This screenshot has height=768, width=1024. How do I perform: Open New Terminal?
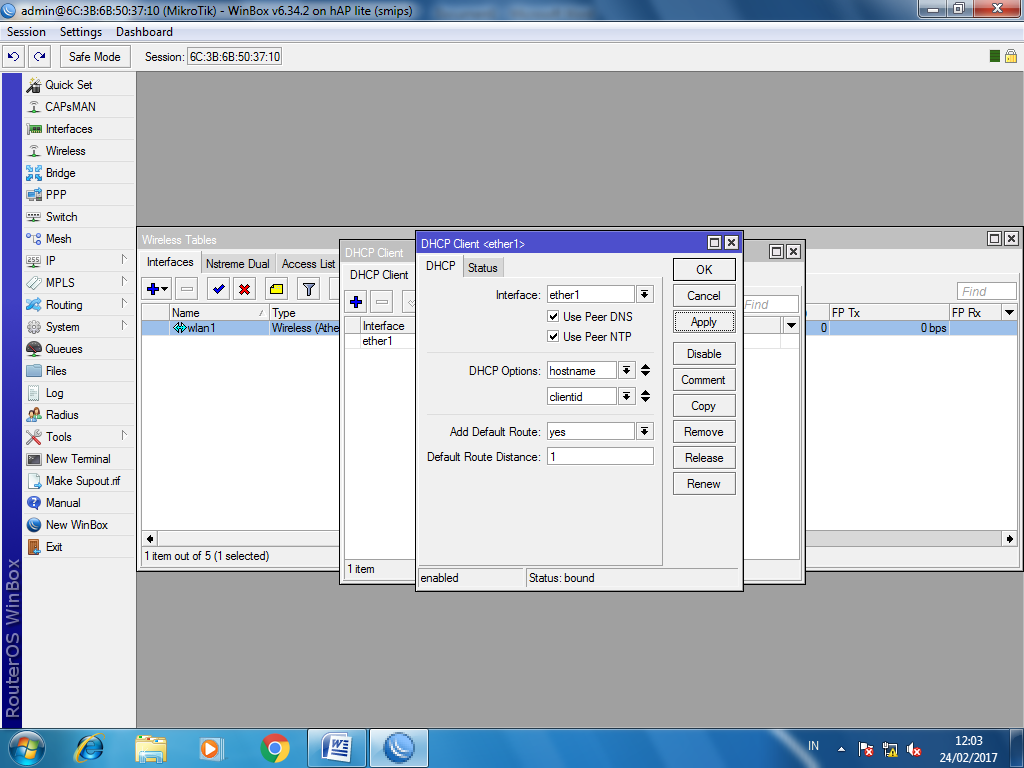click(x=78, y=459)
